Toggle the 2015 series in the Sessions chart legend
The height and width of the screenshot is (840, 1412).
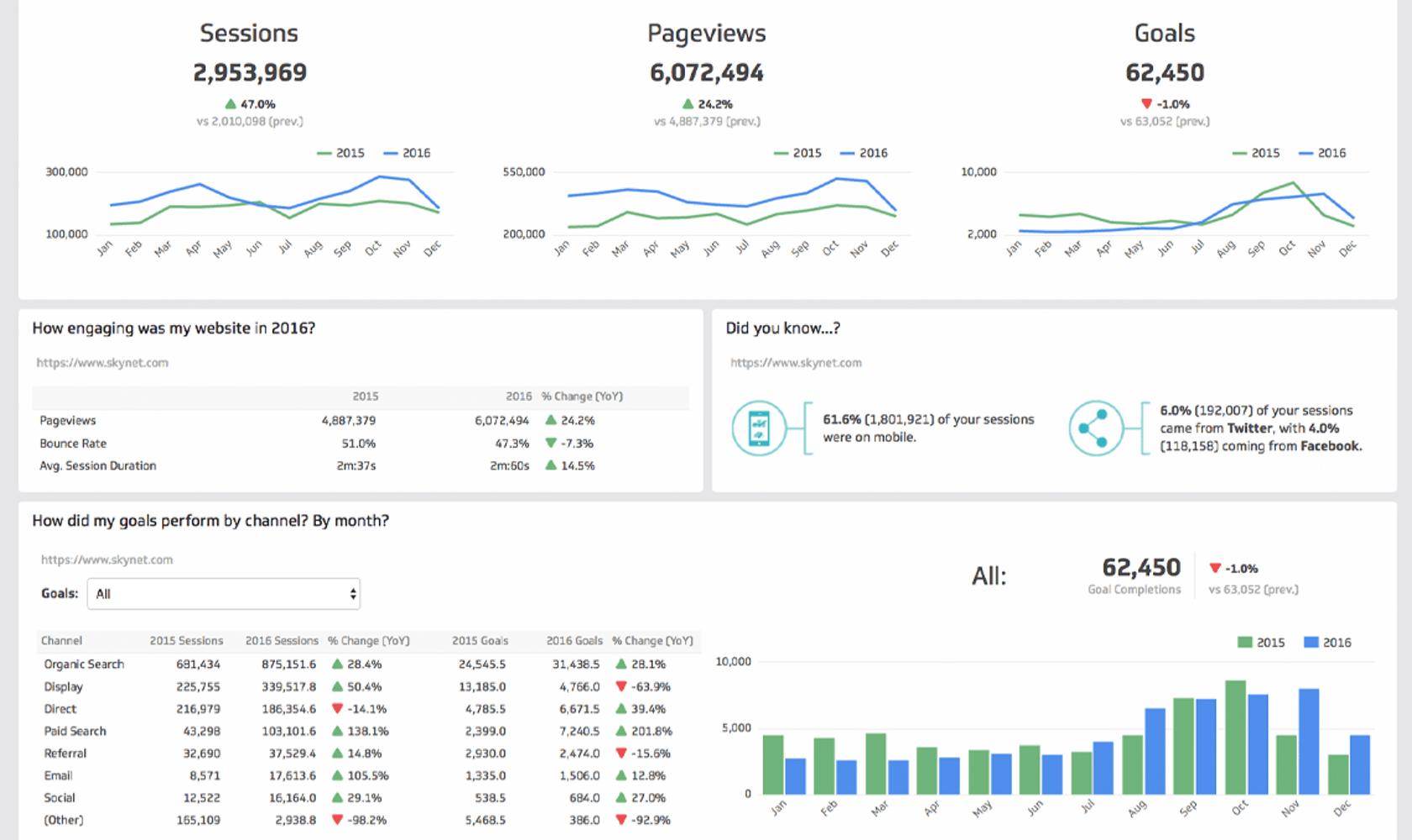[344, 153]
